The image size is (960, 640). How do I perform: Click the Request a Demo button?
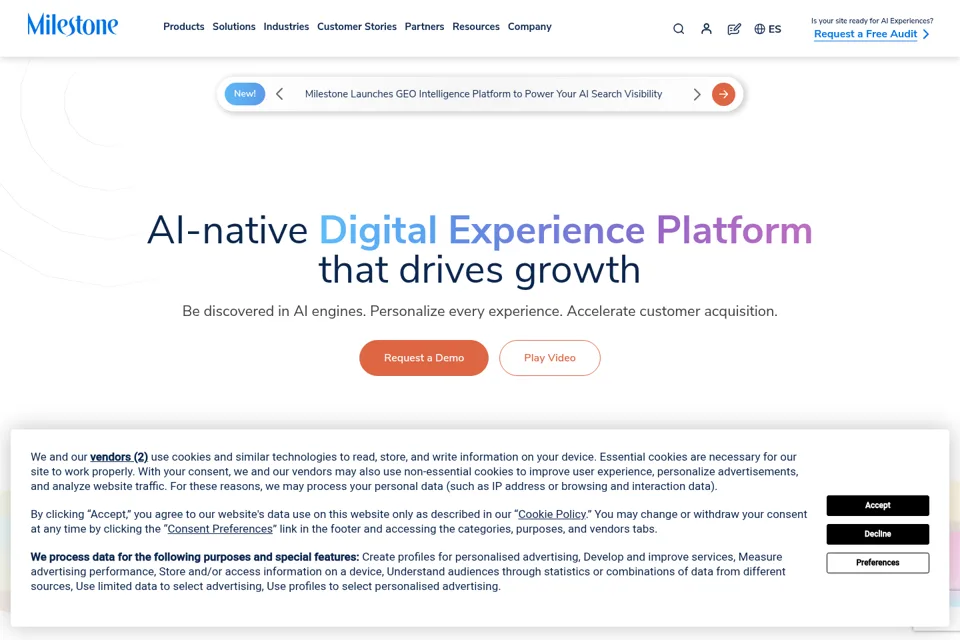pyautogui.click(x=424, y=358)
